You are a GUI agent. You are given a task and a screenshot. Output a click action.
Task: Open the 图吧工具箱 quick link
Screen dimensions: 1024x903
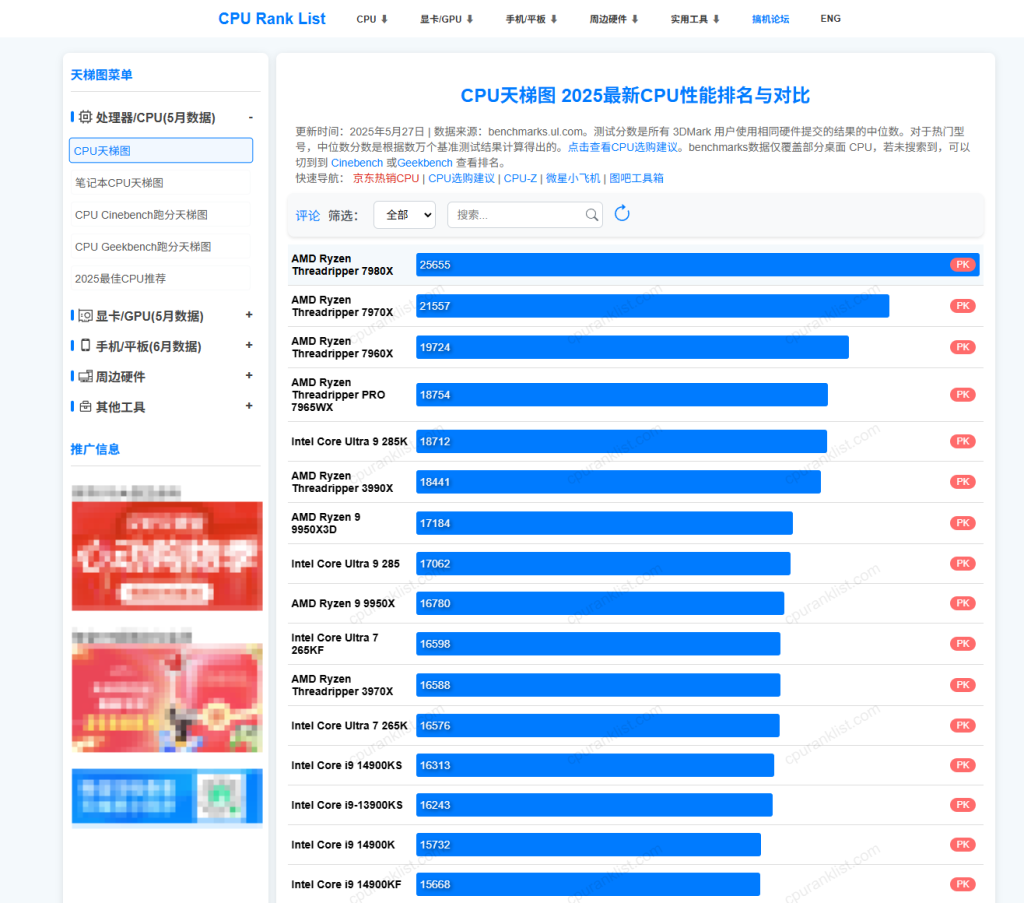(636, 178)
